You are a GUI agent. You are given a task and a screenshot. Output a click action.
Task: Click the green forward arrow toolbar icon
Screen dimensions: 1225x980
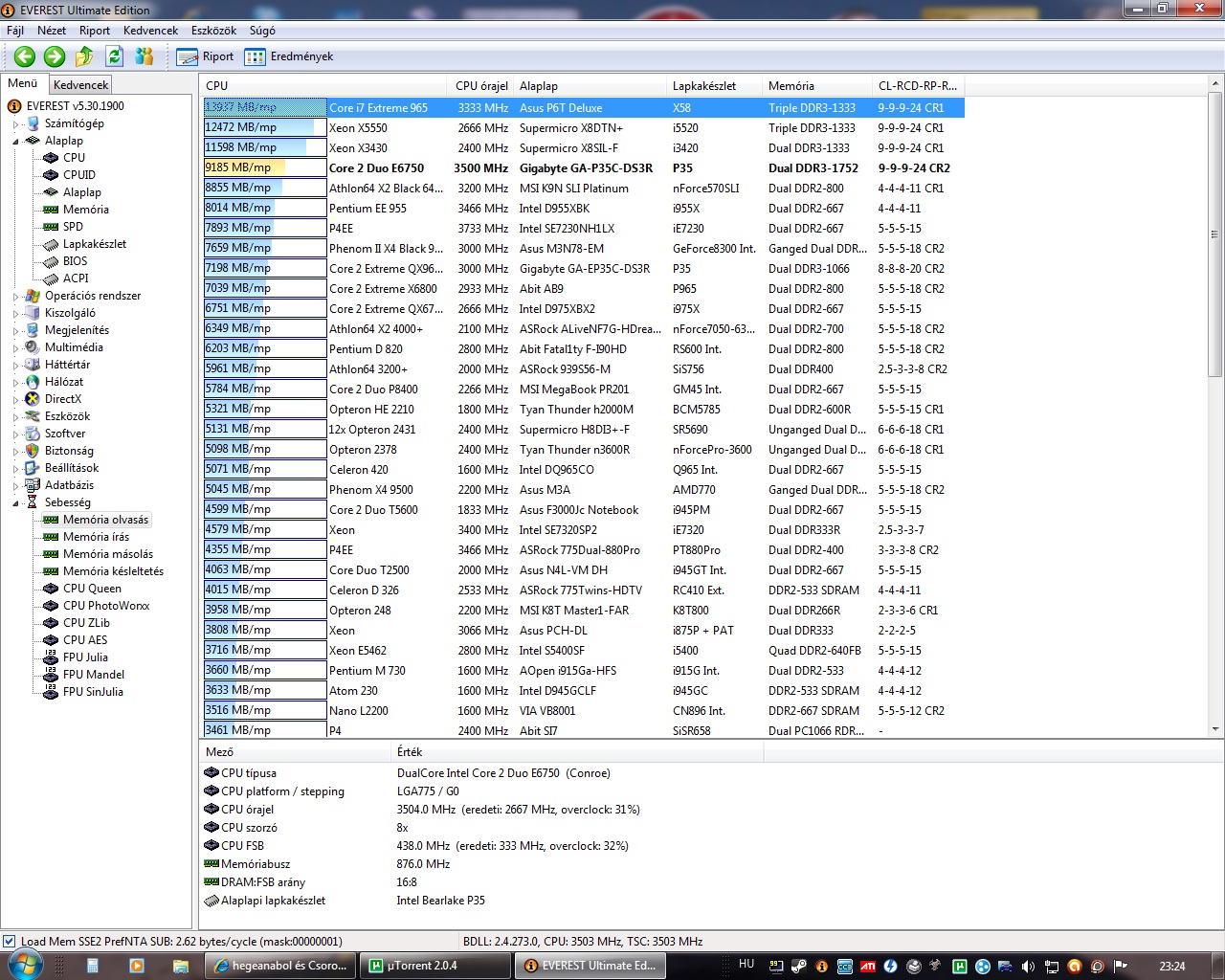[55, 56]
